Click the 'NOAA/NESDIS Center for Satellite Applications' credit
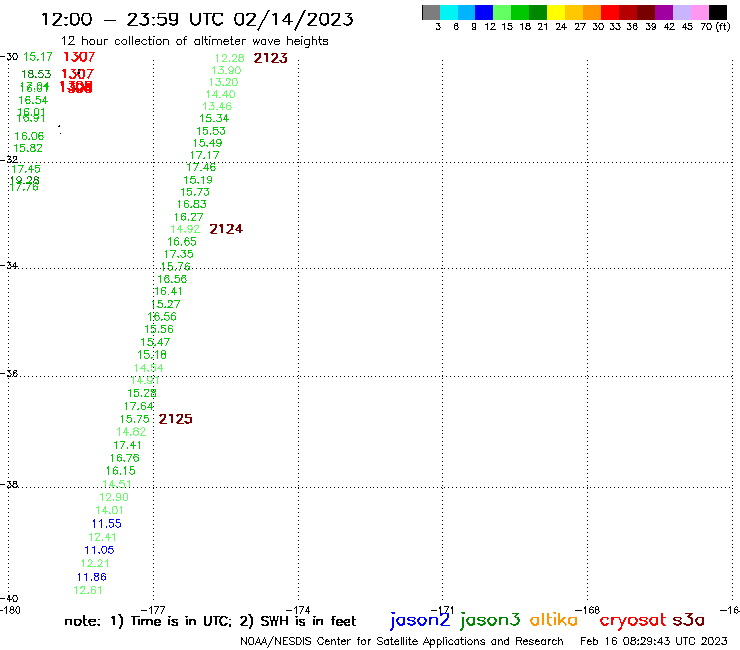The height and width of the screenshot is (650, 740). (x=402, y=641)
